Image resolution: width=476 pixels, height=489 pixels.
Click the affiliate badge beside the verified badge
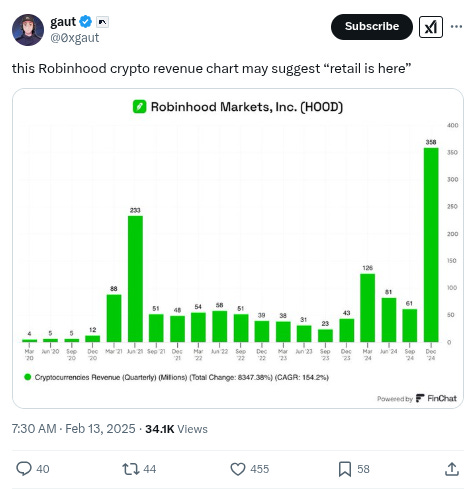click(102, 22)
